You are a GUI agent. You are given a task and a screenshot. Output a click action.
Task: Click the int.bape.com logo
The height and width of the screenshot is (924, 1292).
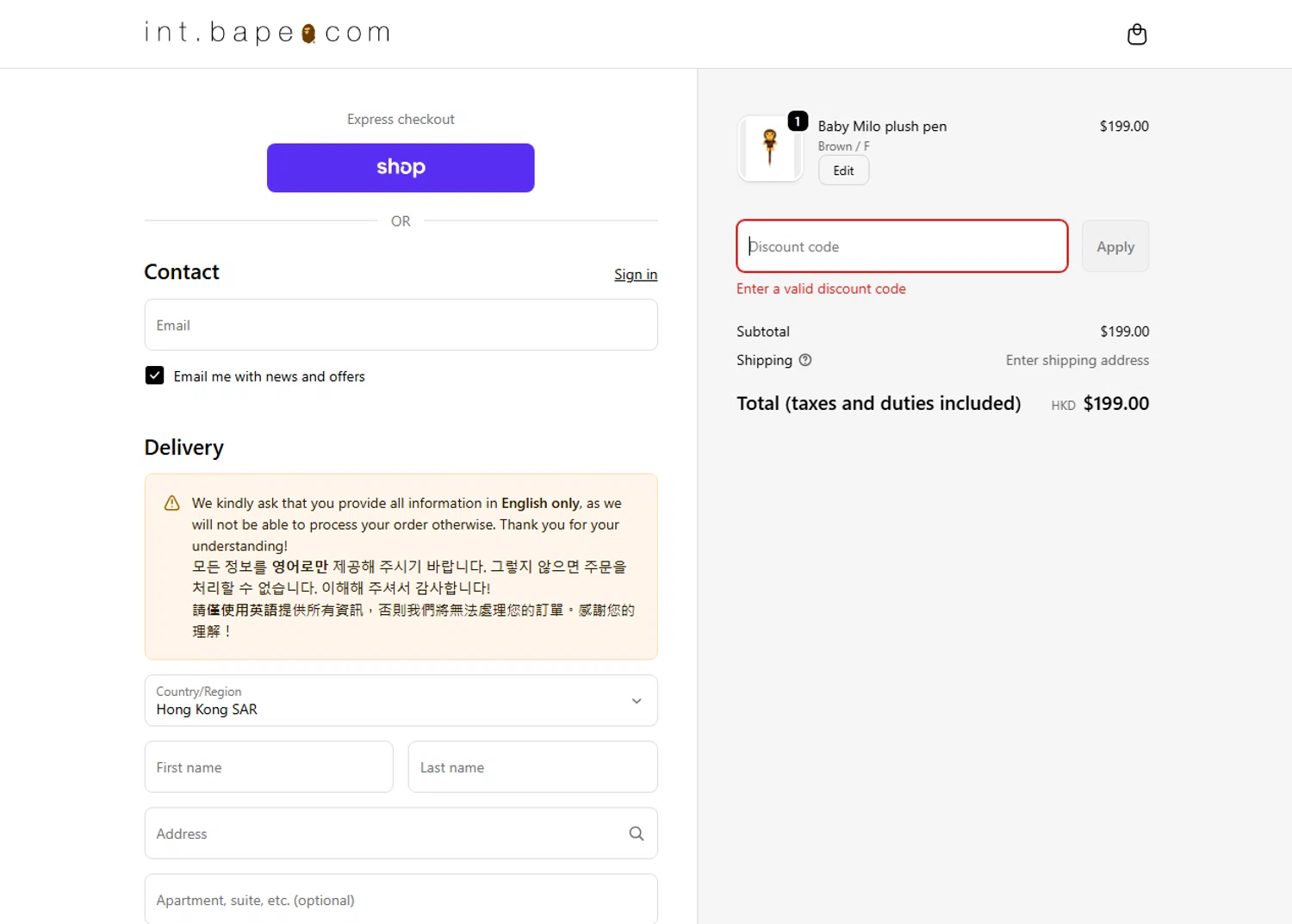coord(268,33)
